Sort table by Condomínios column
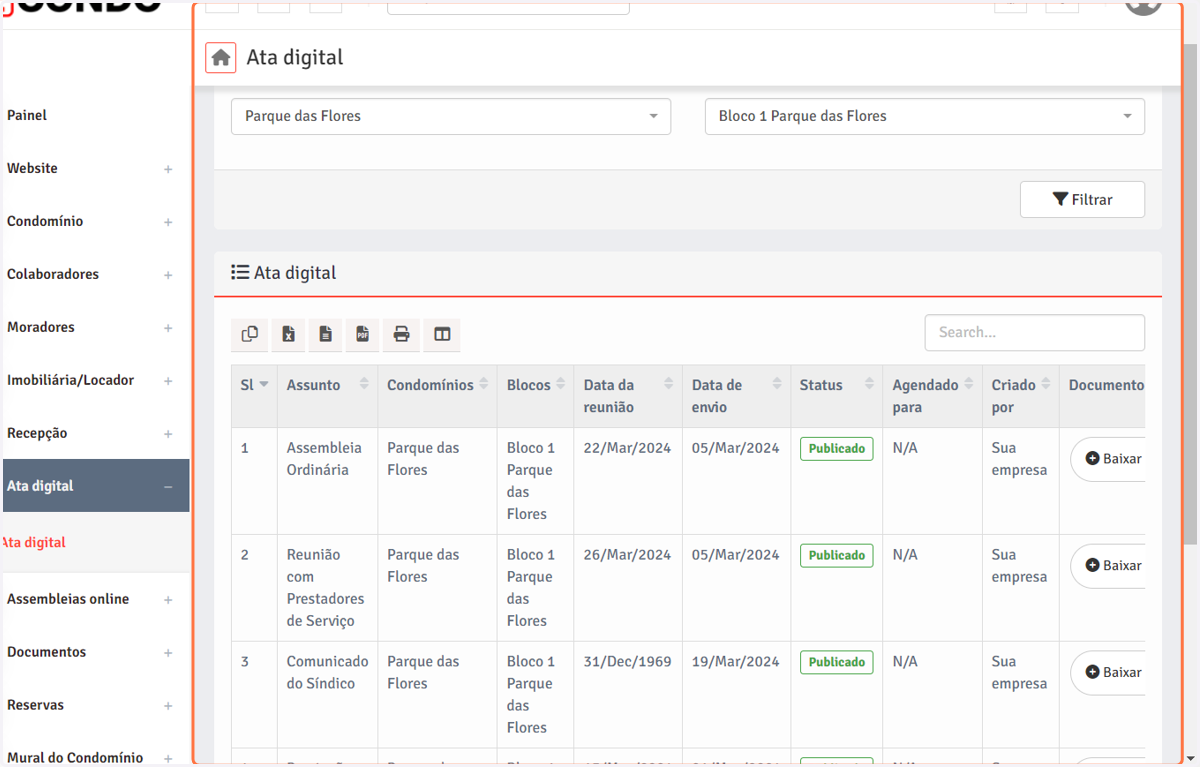1200x767 pixels. click(x=484, y=385)
